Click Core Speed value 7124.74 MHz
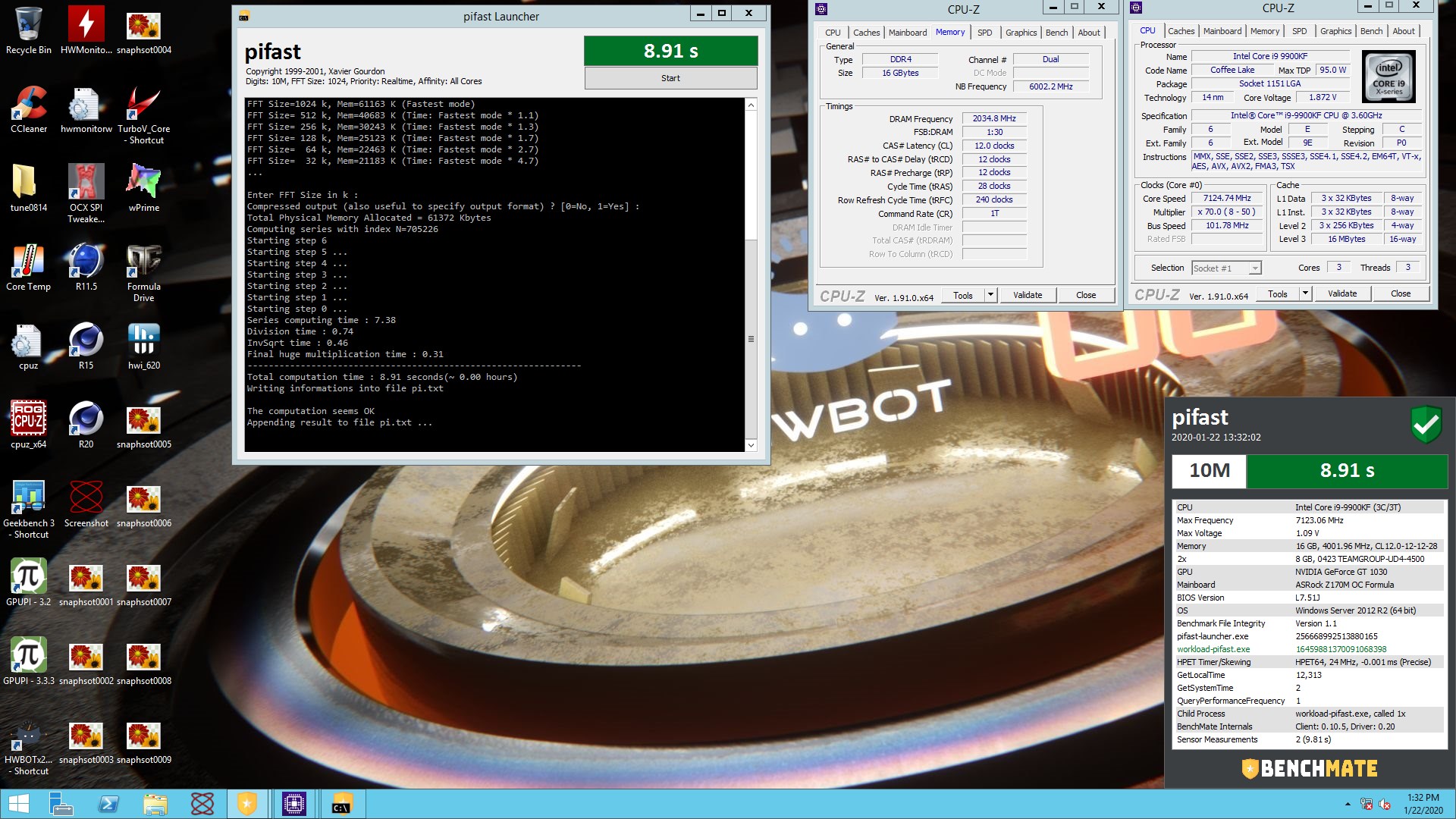 coord(1227,199)
